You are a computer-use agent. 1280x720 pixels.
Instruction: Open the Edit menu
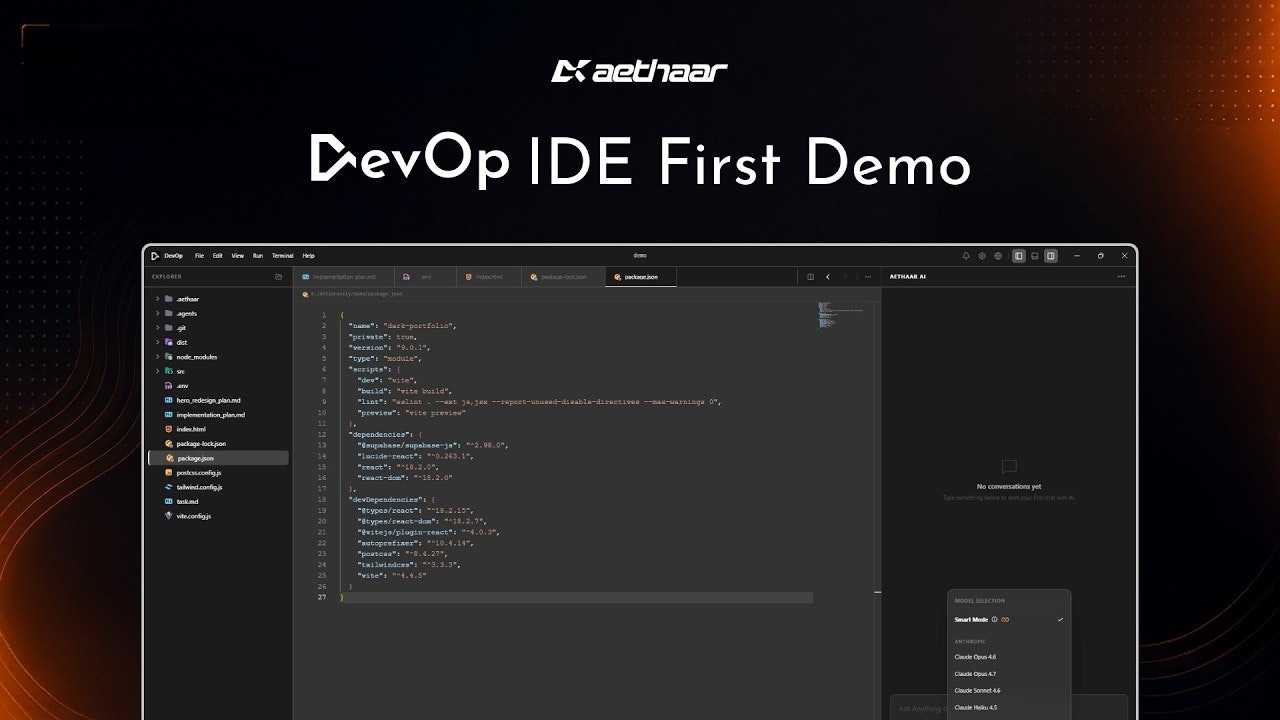217,256
